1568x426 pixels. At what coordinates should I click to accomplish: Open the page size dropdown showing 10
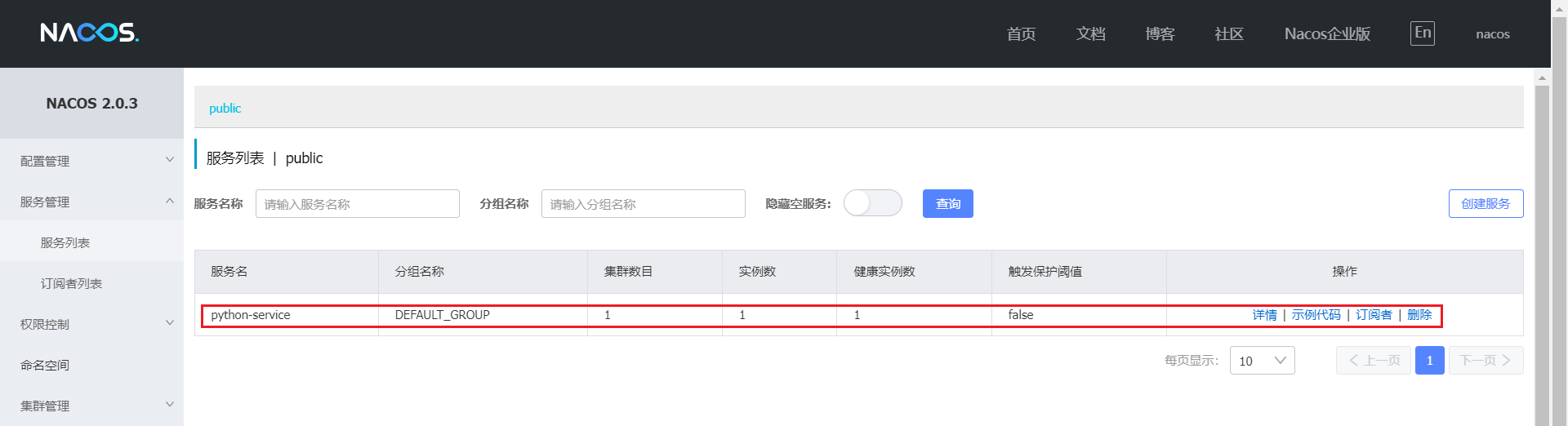click(1262, 361)
